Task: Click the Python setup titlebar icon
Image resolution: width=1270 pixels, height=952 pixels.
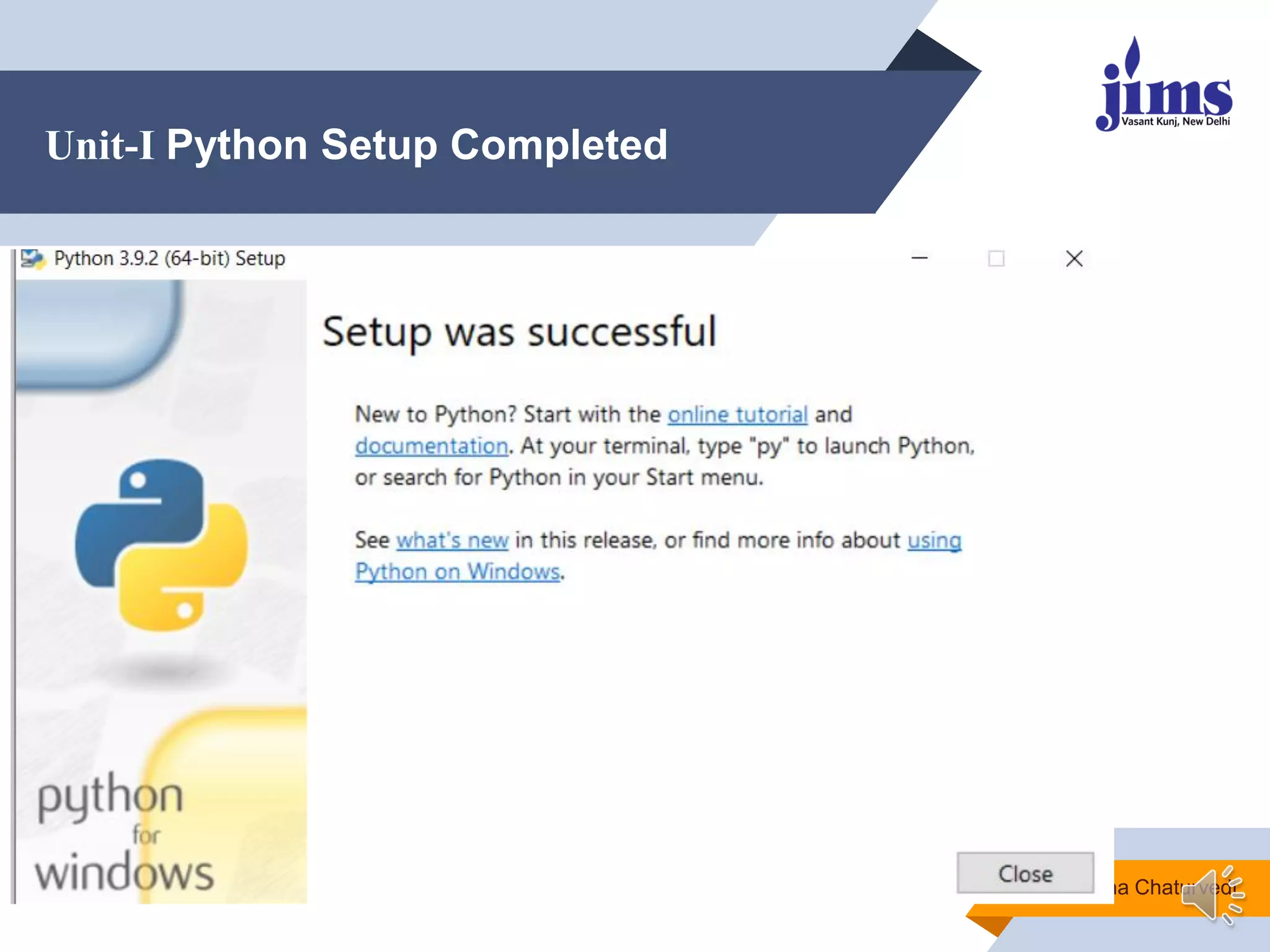Action: 32,258
